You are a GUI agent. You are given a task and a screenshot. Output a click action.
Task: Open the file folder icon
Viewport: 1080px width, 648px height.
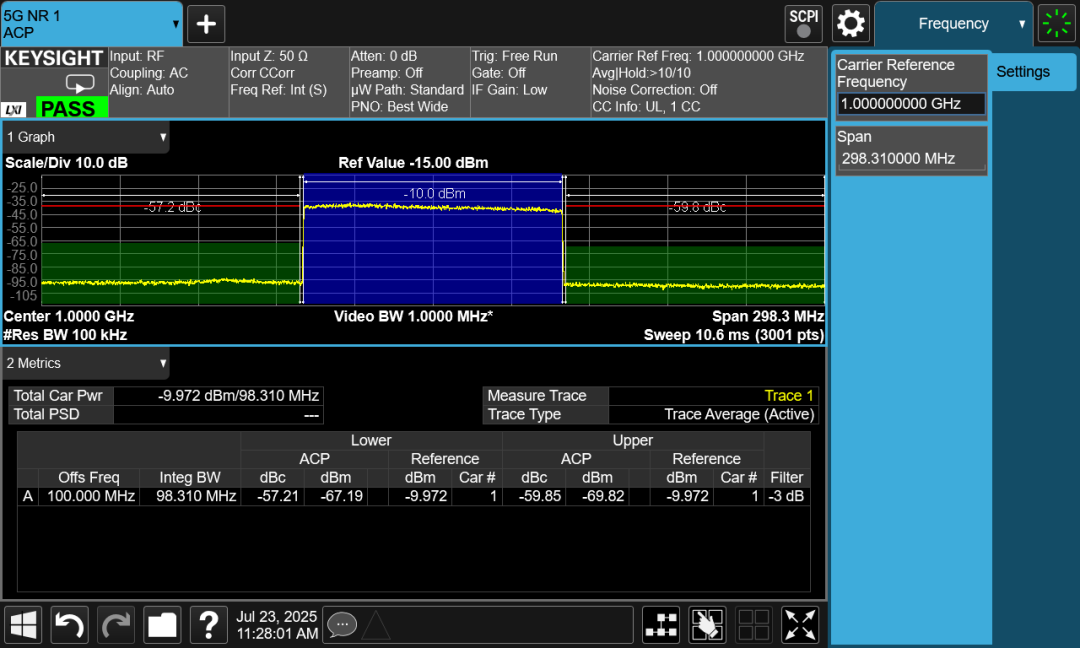[x=162, y=625]
